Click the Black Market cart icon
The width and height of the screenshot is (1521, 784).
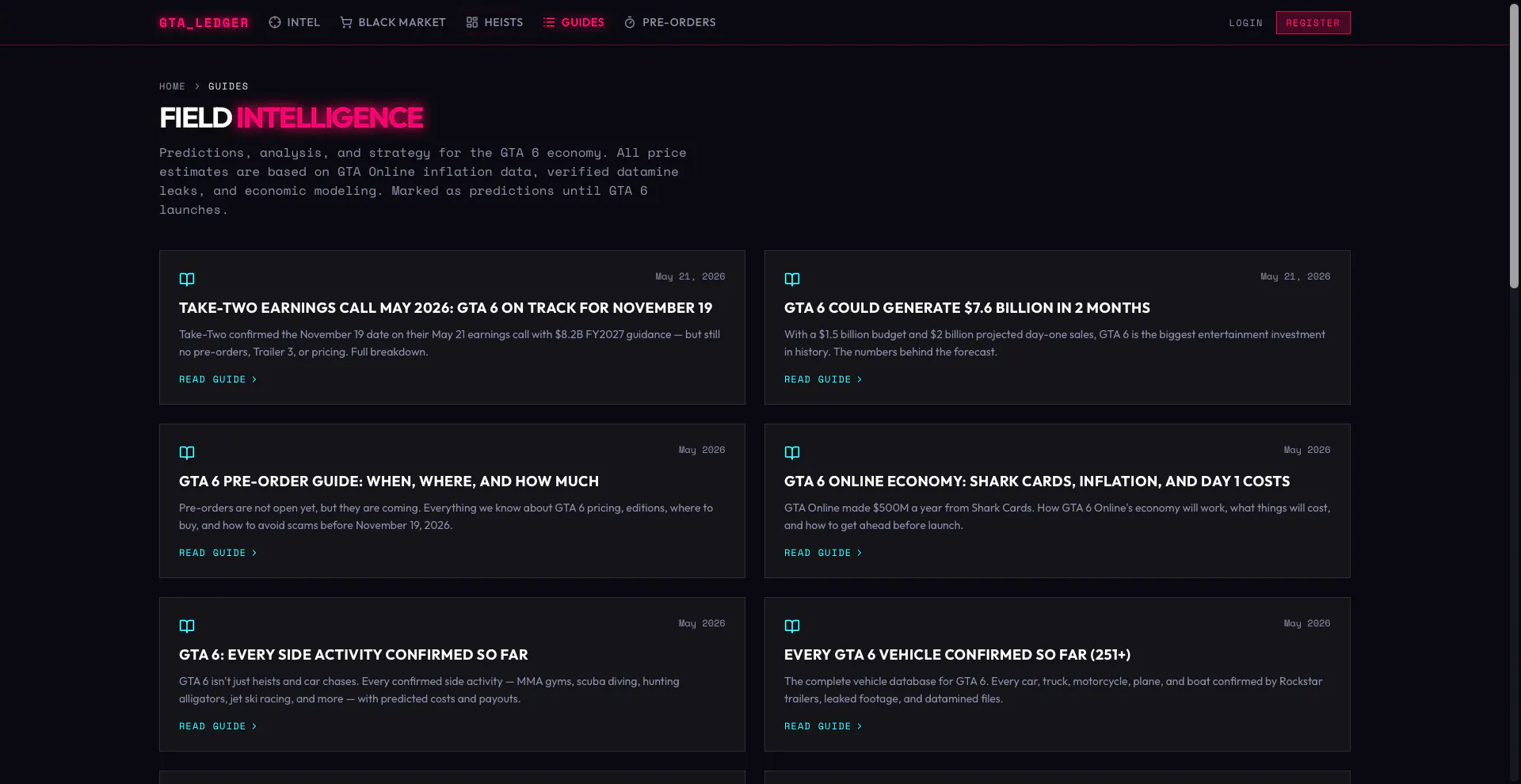346,22
